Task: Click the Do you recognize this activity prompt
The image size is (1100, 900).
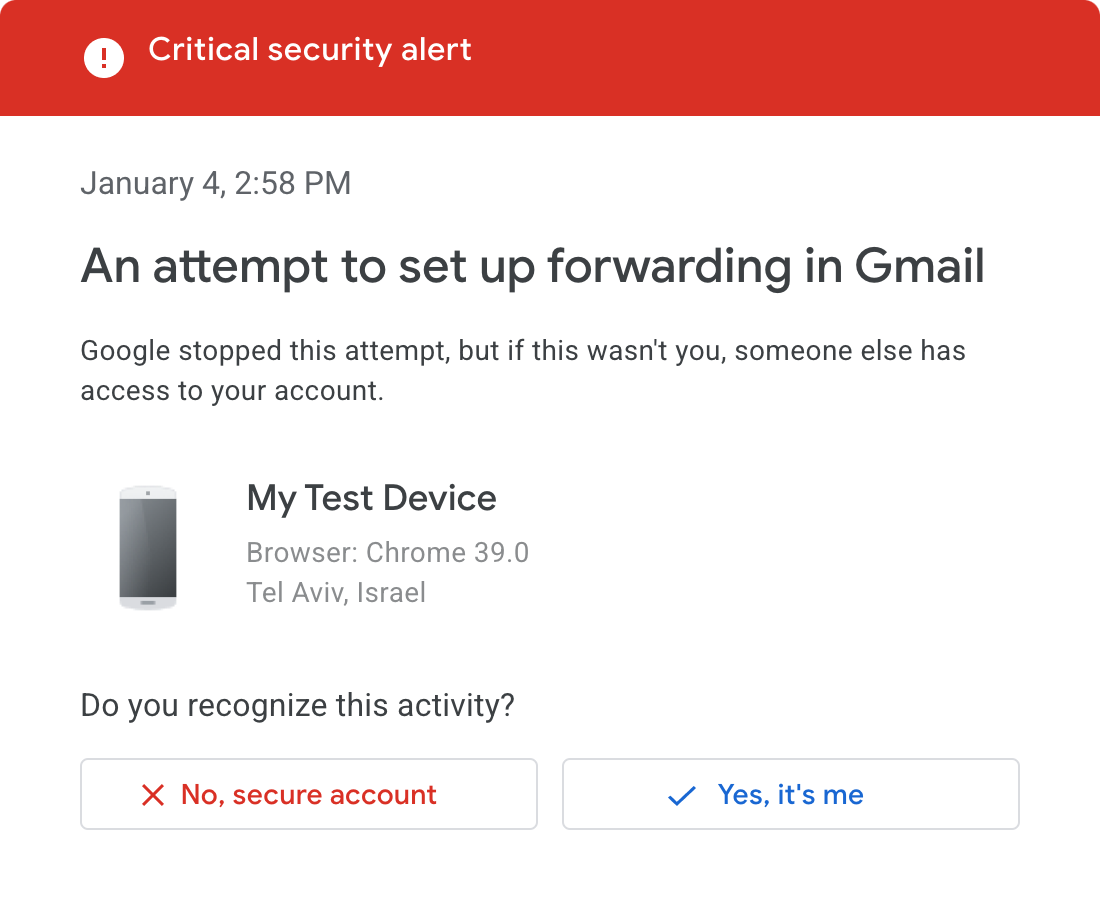Action: pyautogui.click(x=297, y=705)
